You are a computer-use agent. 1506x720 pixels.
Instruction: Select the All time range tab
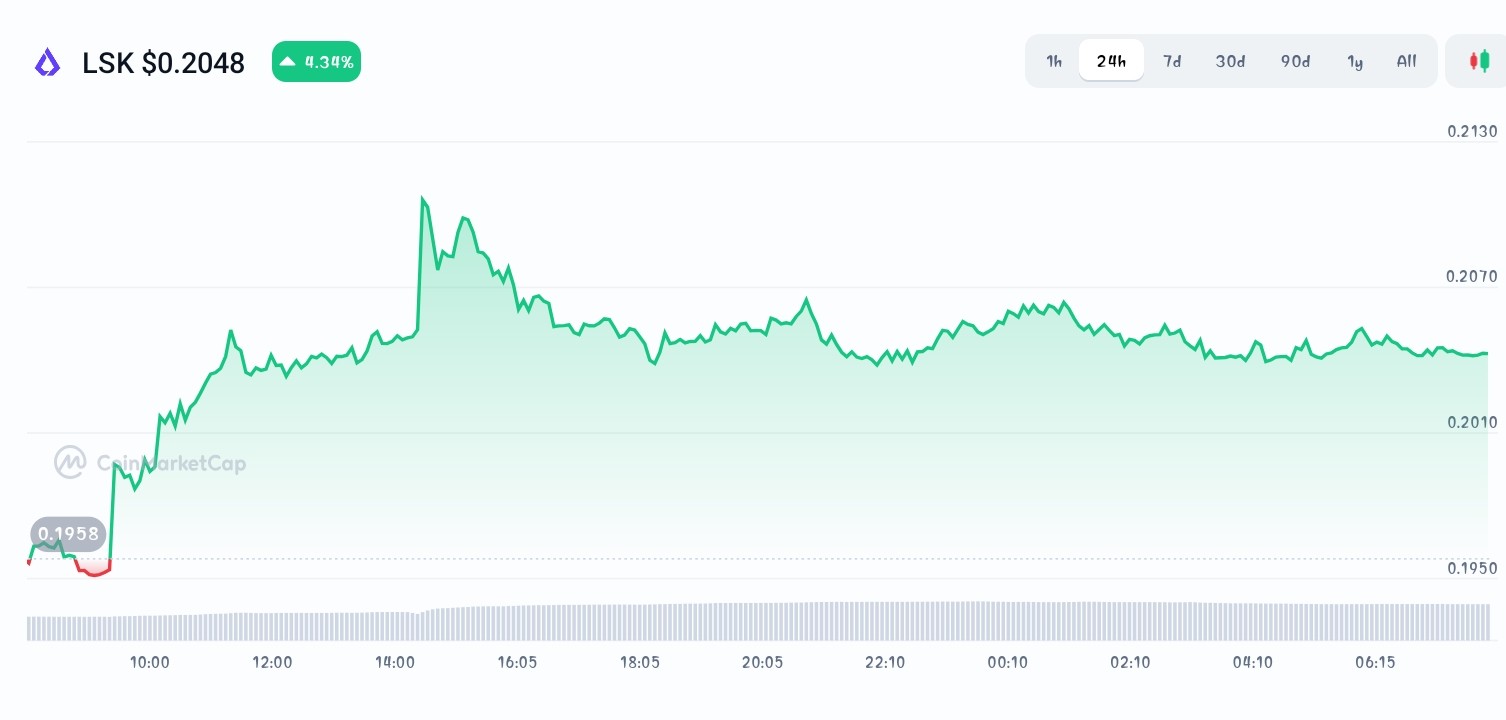pyautogui.click(x=1406, y=61)
